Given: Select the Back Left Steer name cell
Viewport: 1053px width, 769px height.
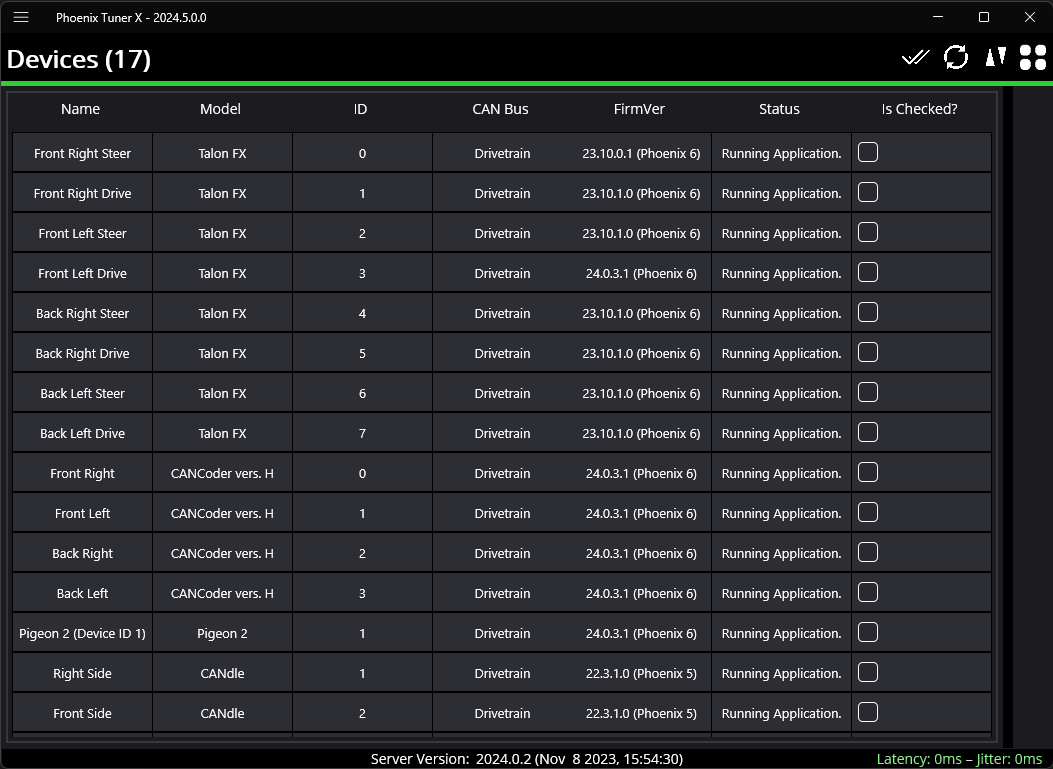Looking at the screenshot, I should (83, 393).
